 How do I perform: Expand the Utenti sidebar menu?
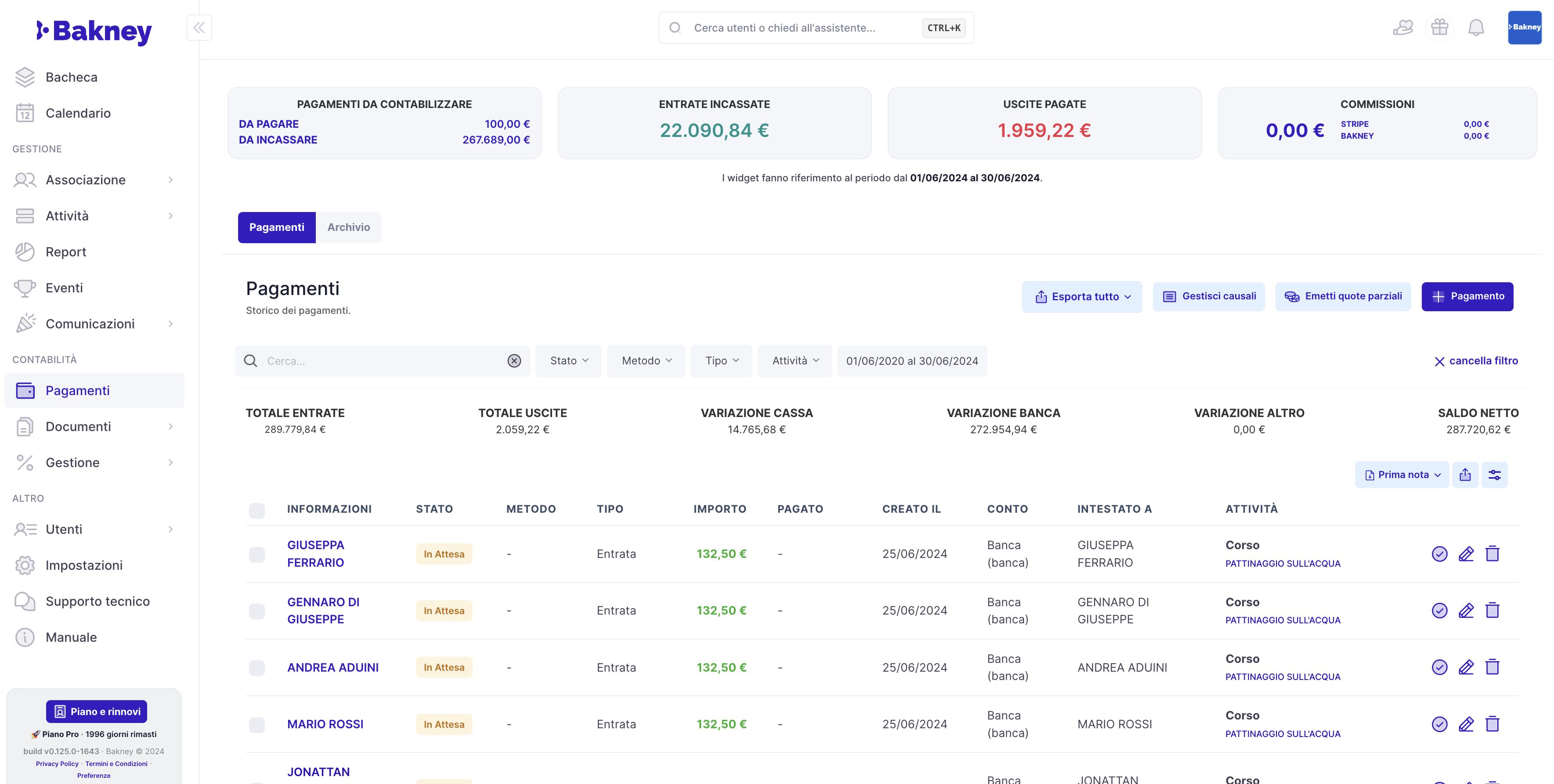point(94,529)
